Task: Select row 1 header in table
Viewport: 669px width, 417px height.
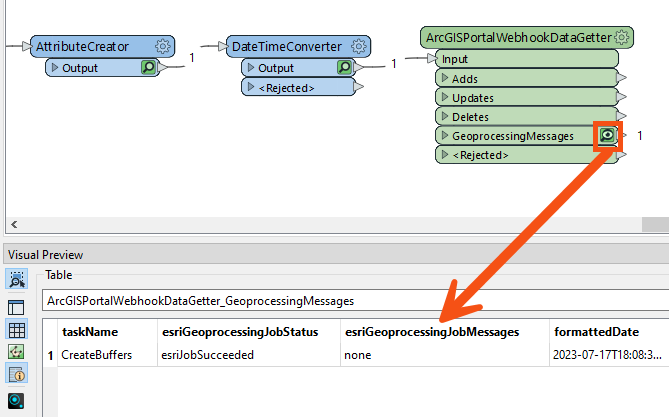Action: pos(50,355)
